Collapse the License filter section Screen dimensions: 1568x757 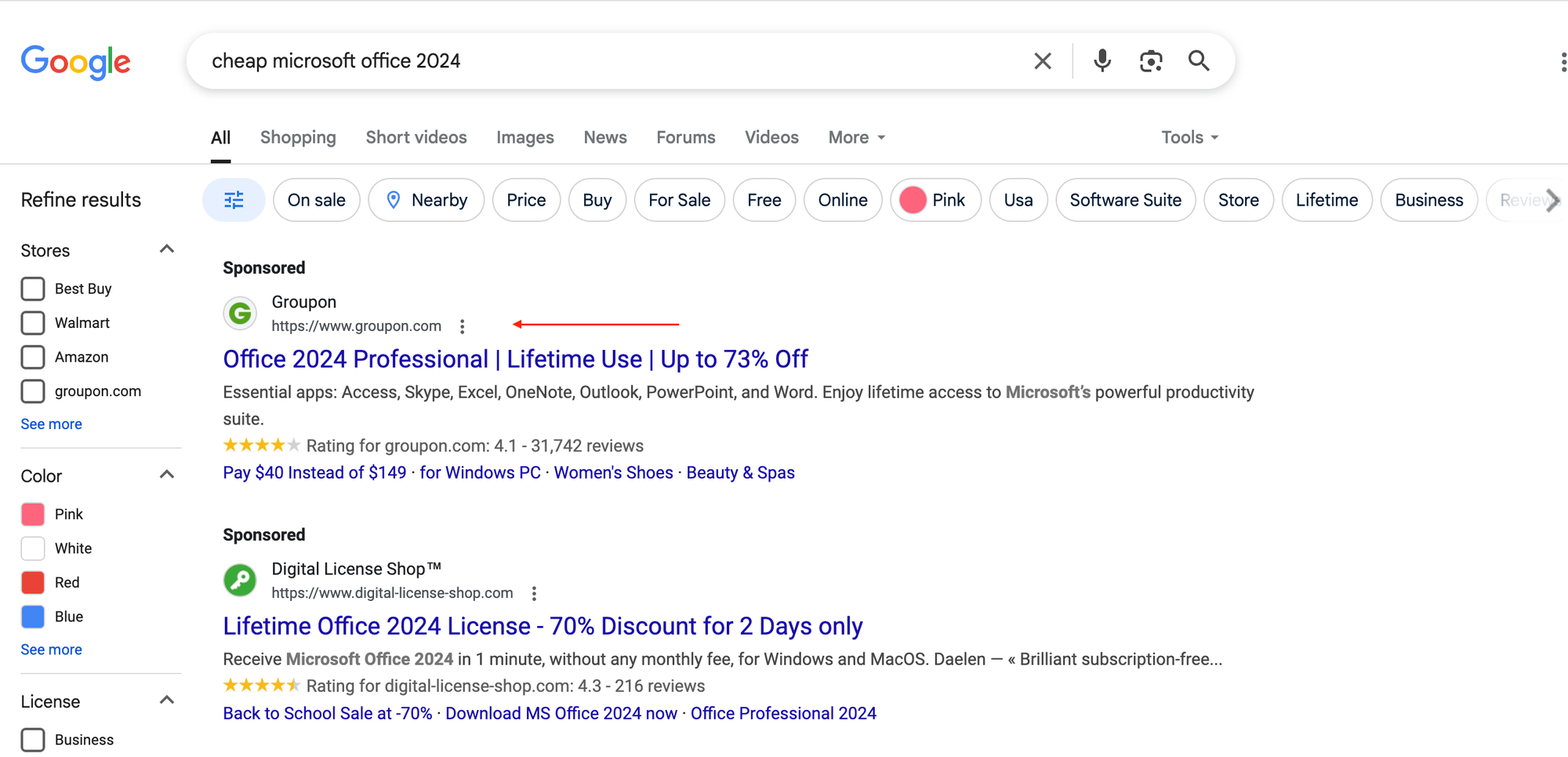pos(166,701)
